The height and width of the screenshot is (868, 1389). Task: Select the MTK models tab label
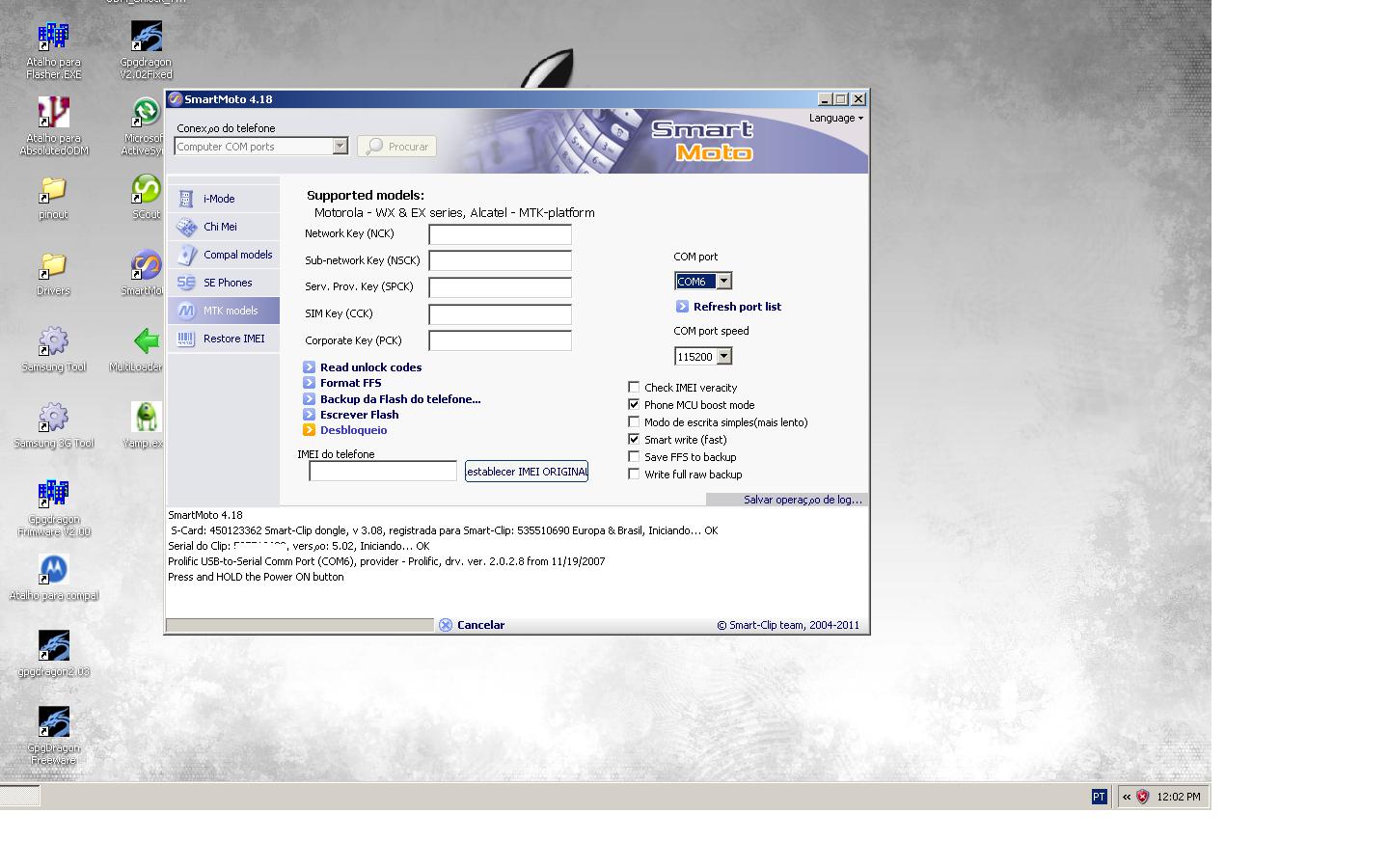click(x=231, y=311)
